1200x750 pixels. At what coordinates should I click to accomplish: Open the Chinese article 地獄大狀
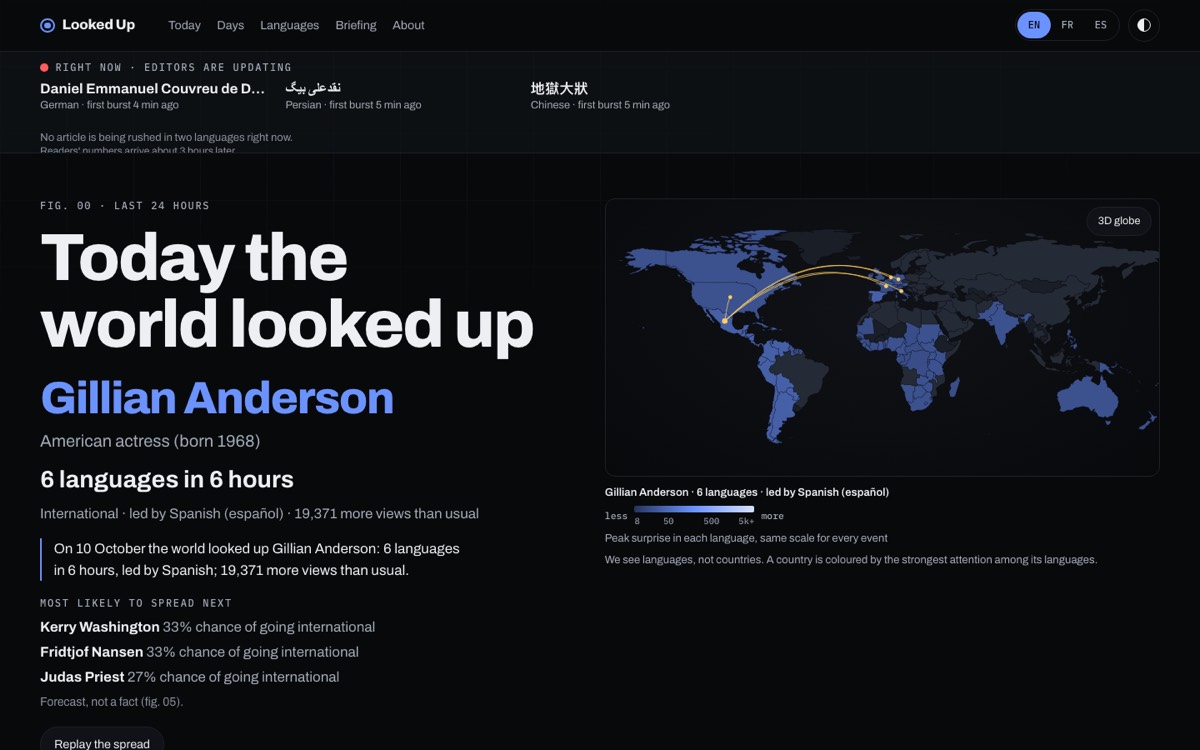tap(557, 89)
